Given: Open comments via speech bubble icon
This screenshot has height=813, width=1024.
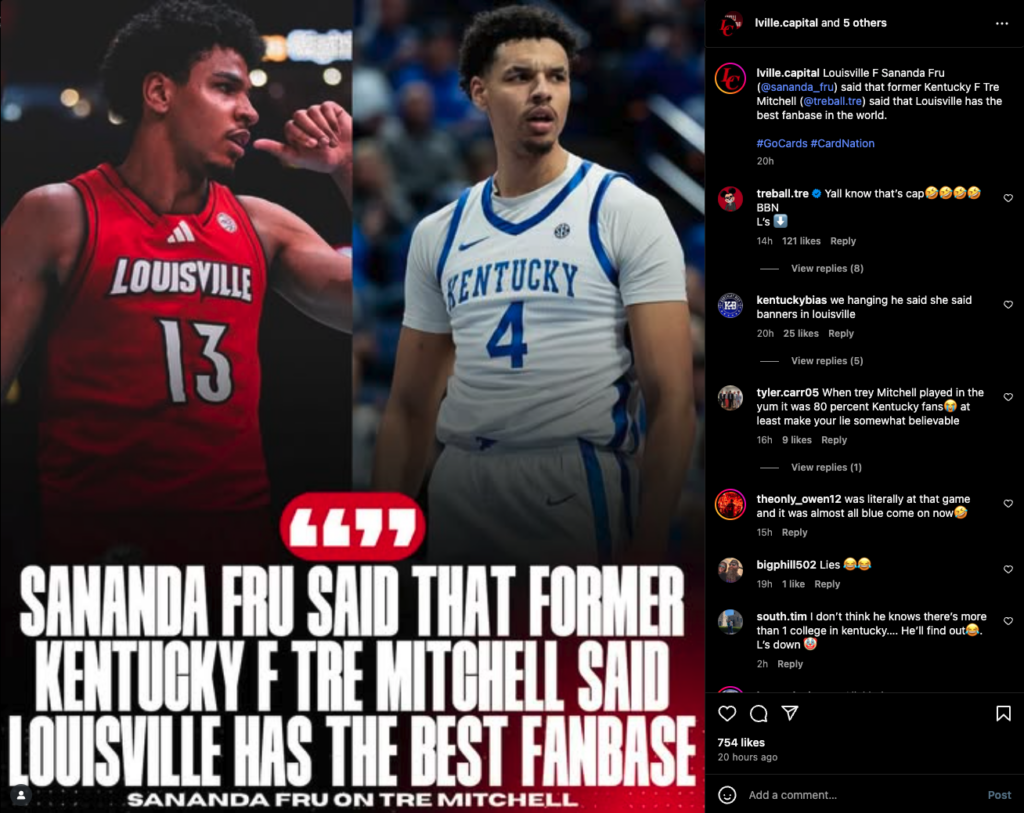Looking at the screenshot, I should click(x=758, y=713).
